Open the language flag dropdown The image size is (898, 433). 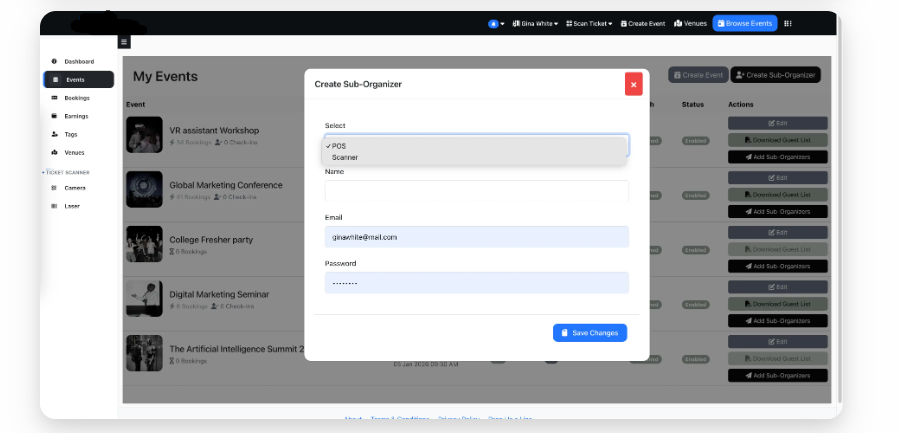coord(496,23)
